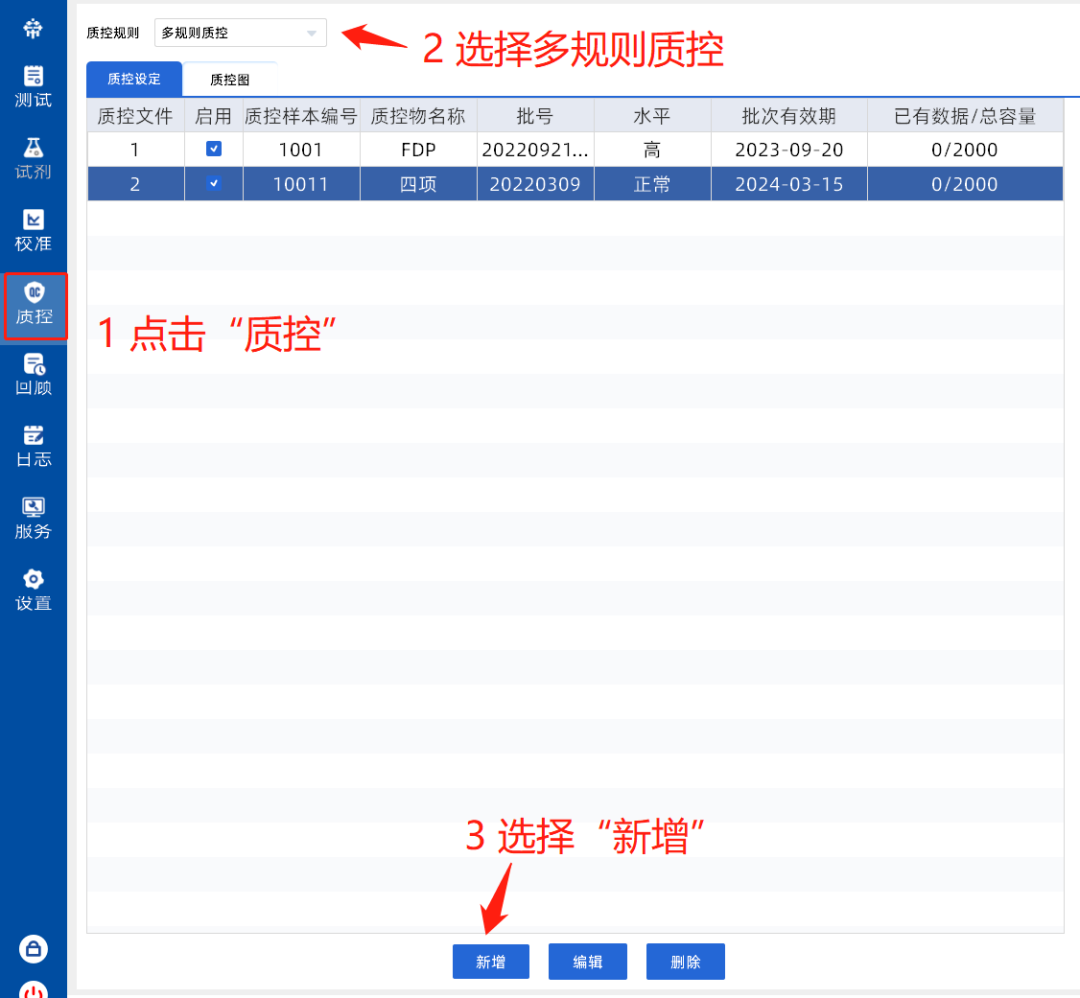Screen dimensions: 1080x998
Task: Switch to the 质控图 tab
Action: 229,80
